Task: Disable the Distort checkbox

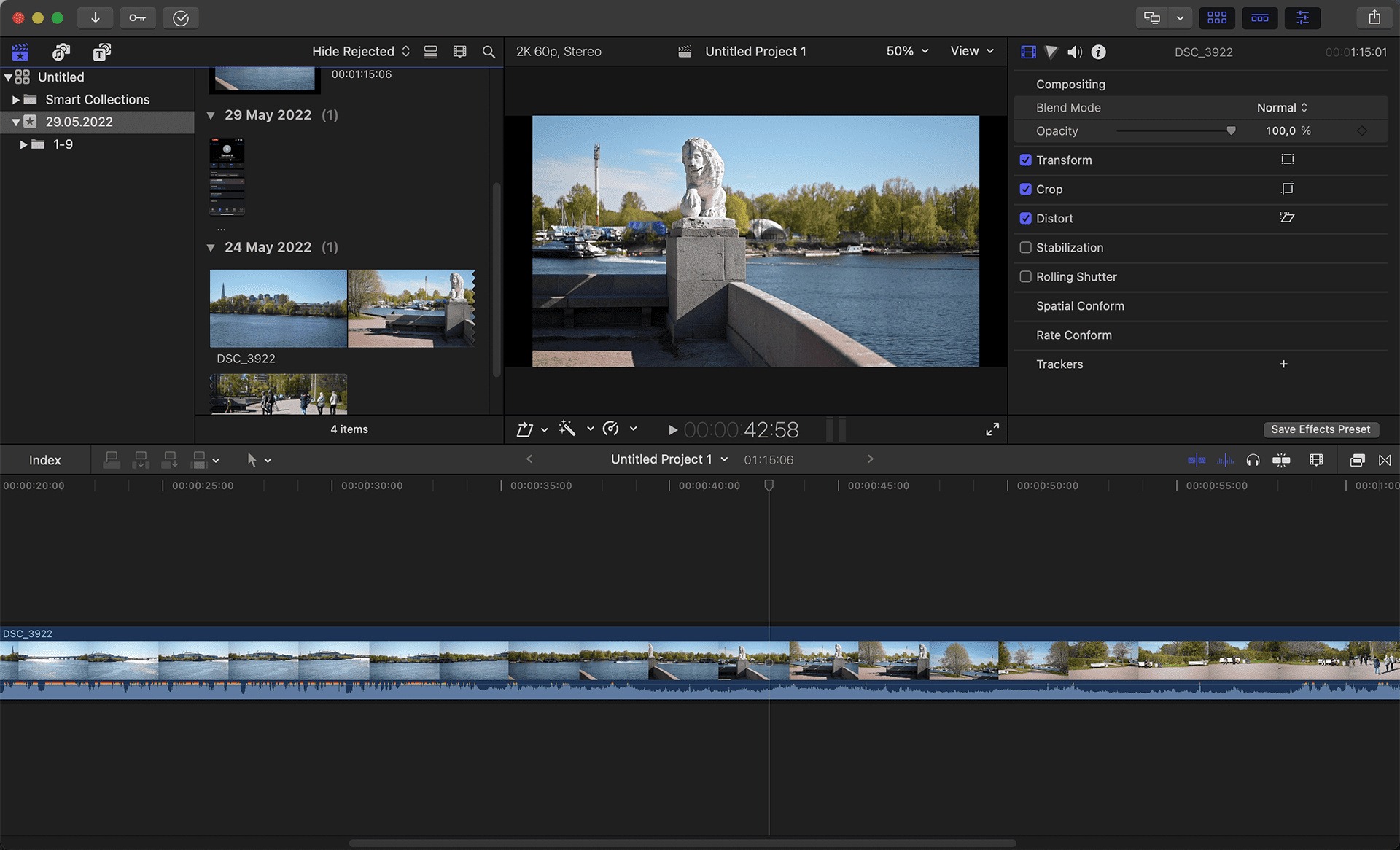Action: tap(1026, 218)
